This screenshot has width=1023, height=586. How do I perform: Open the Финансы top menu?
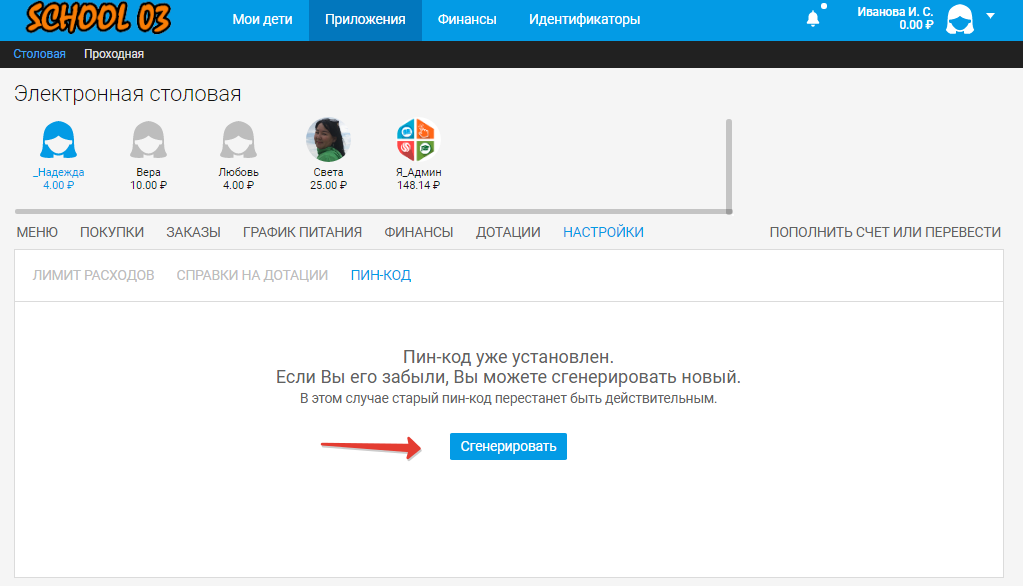tap(467, 19)
